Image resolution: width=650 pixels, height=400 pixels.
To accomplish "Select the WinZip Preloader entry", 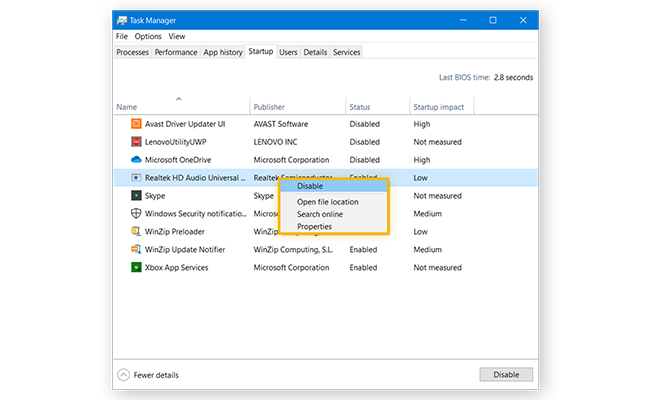I will click(175, 231).
